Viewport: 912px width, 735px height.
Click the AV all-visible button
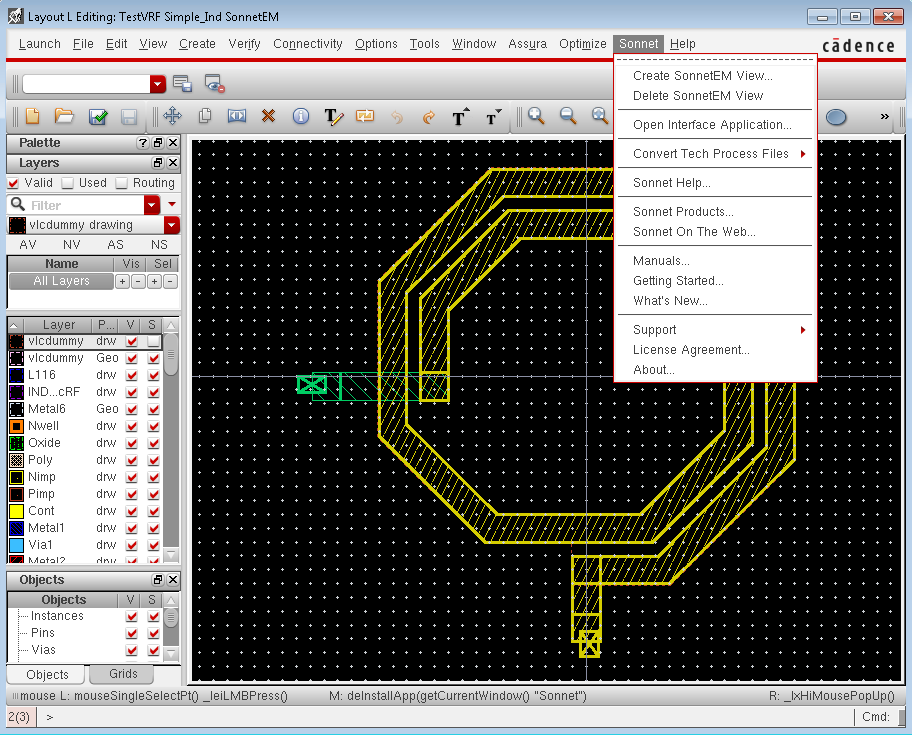click(x=28, y=245)
